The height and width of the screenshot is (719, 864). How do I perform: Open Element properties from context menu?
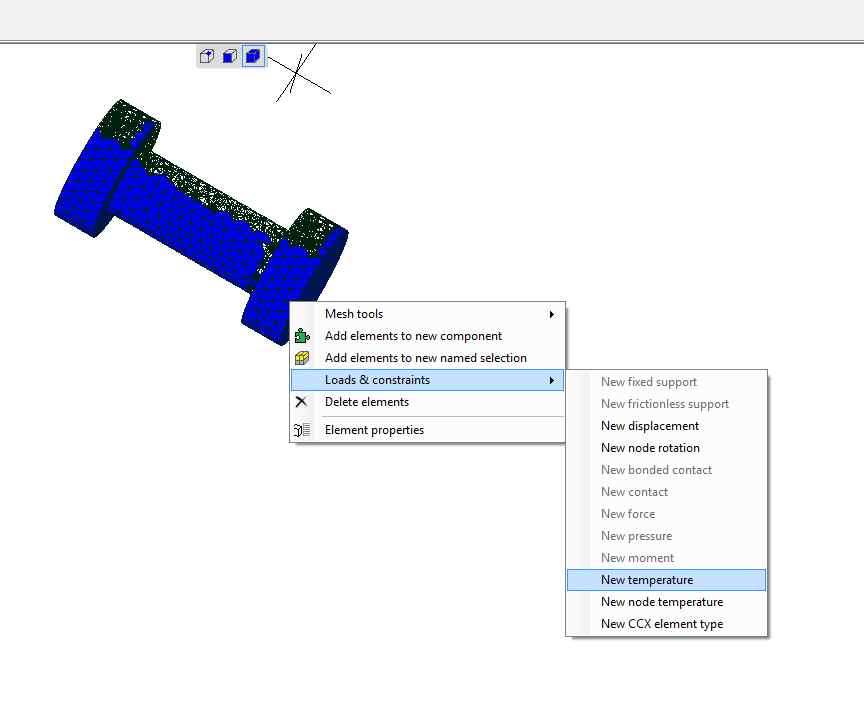pos(428,430)
